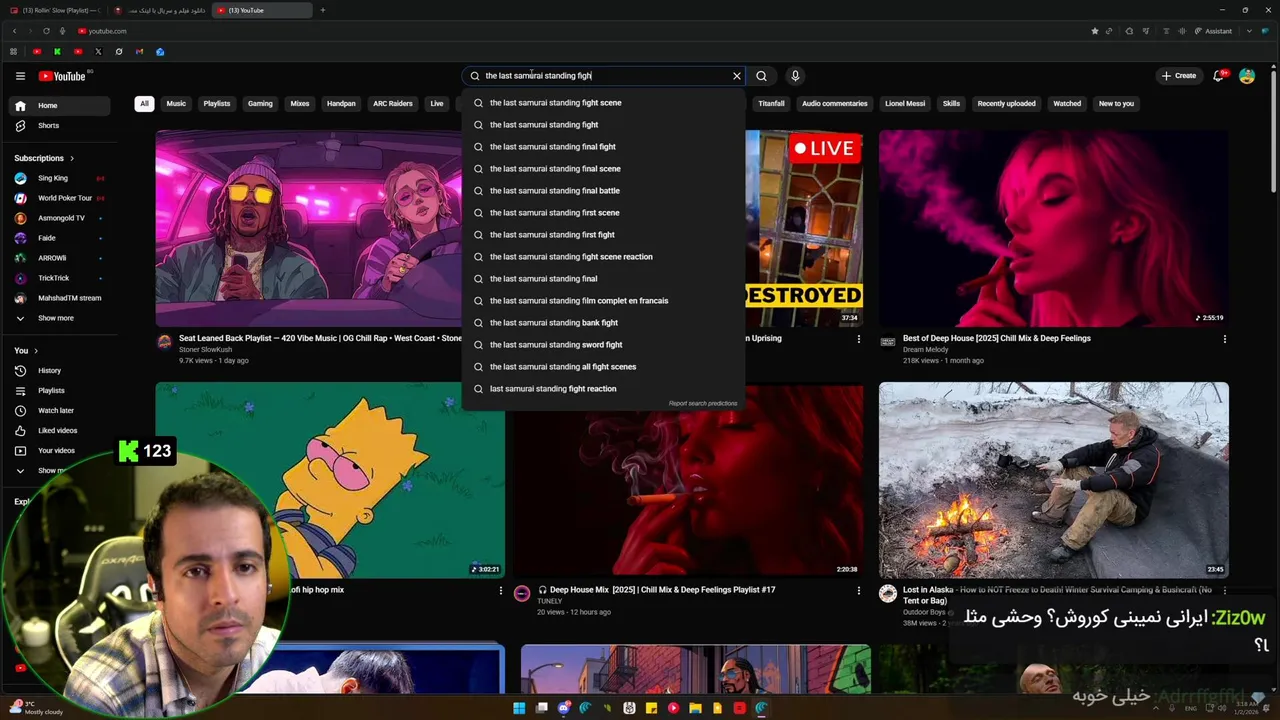Viewport: 1280px width, 720px height.
Task: Choose suggestion 'the last samurai standing final battle'
Action: tap(603, 191)
